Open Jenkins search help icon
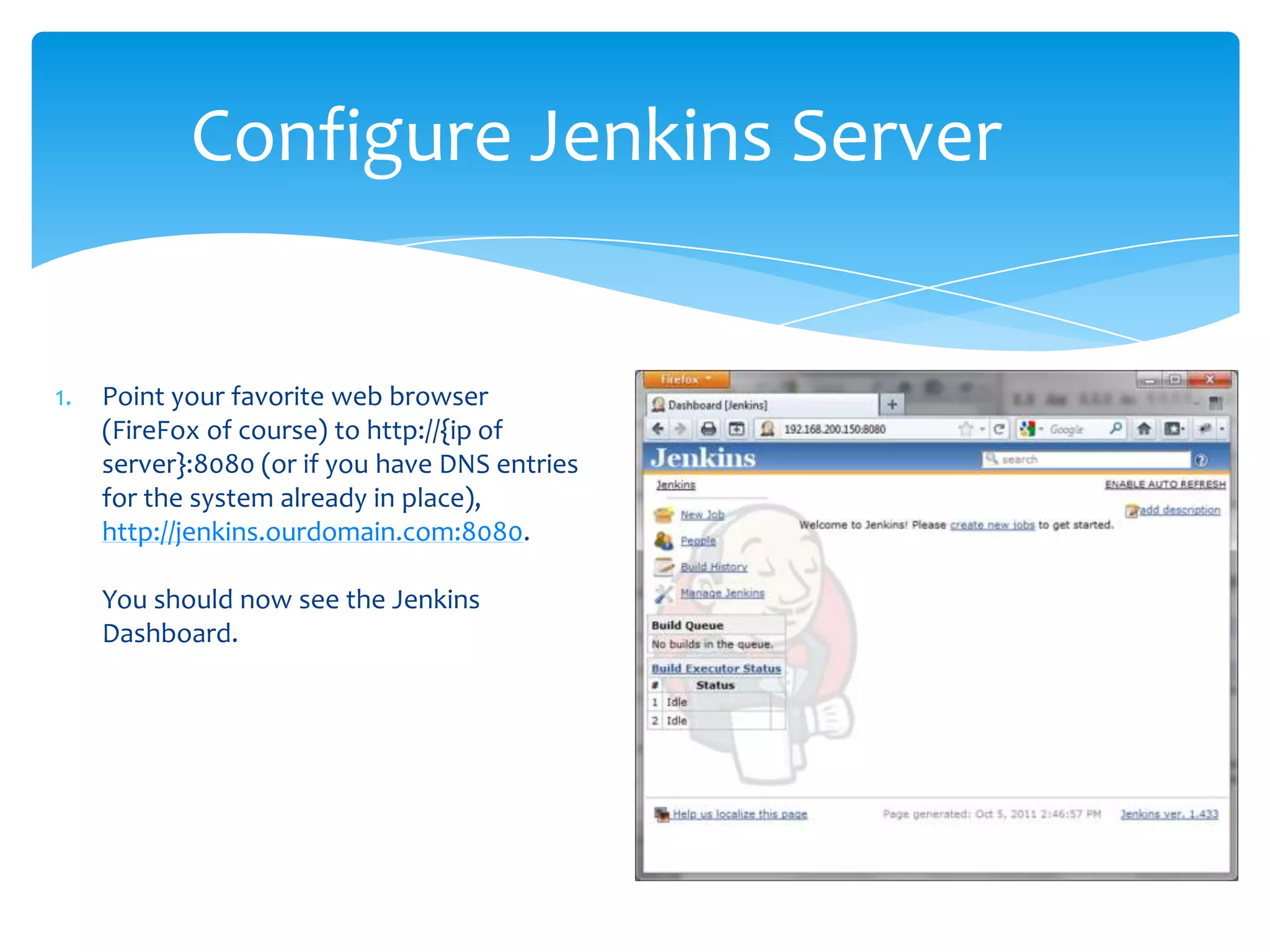Image resolution: width=1270 pixels, height=952 pixels. 1201,460
